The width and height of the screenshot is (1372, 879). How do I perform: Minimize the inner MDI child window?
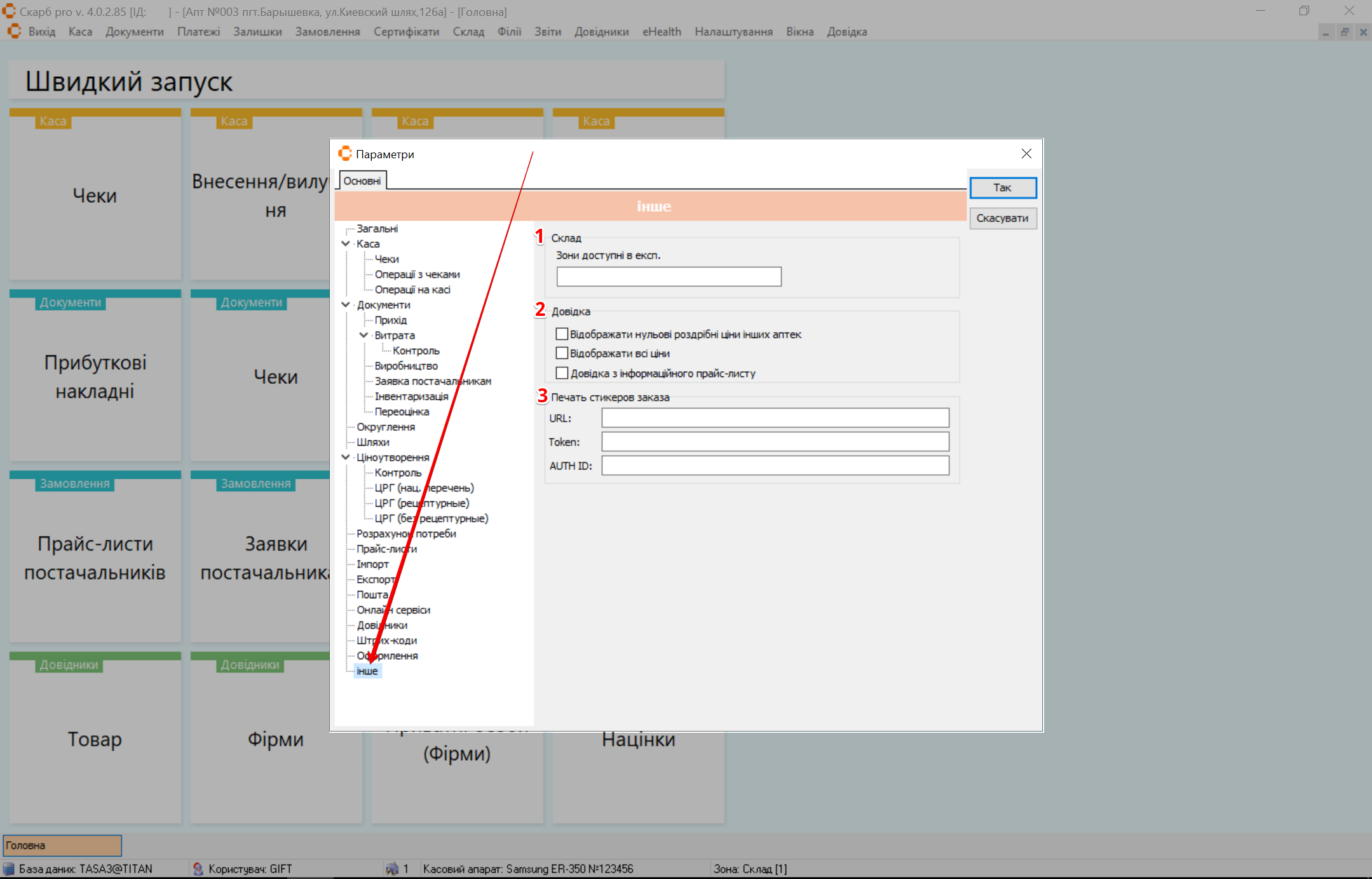[1326, 32]
